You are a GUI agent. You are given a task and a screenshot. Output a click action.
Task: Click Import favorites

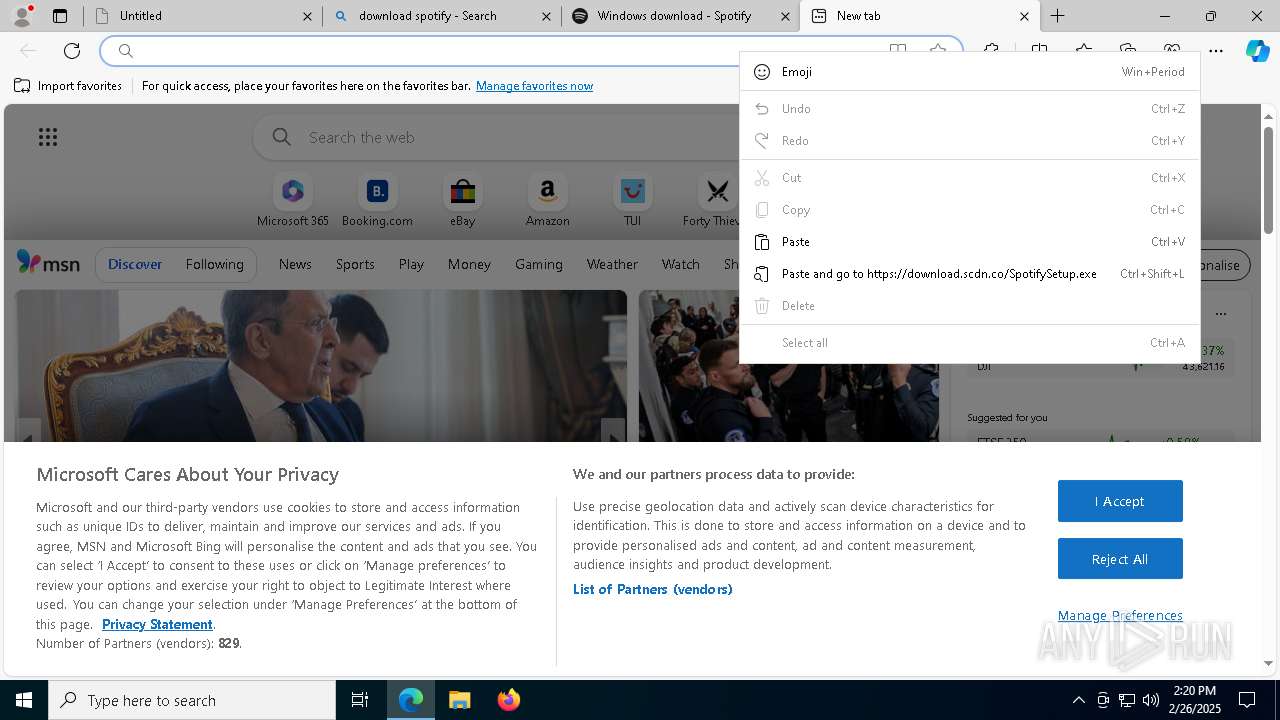[68, 86]
